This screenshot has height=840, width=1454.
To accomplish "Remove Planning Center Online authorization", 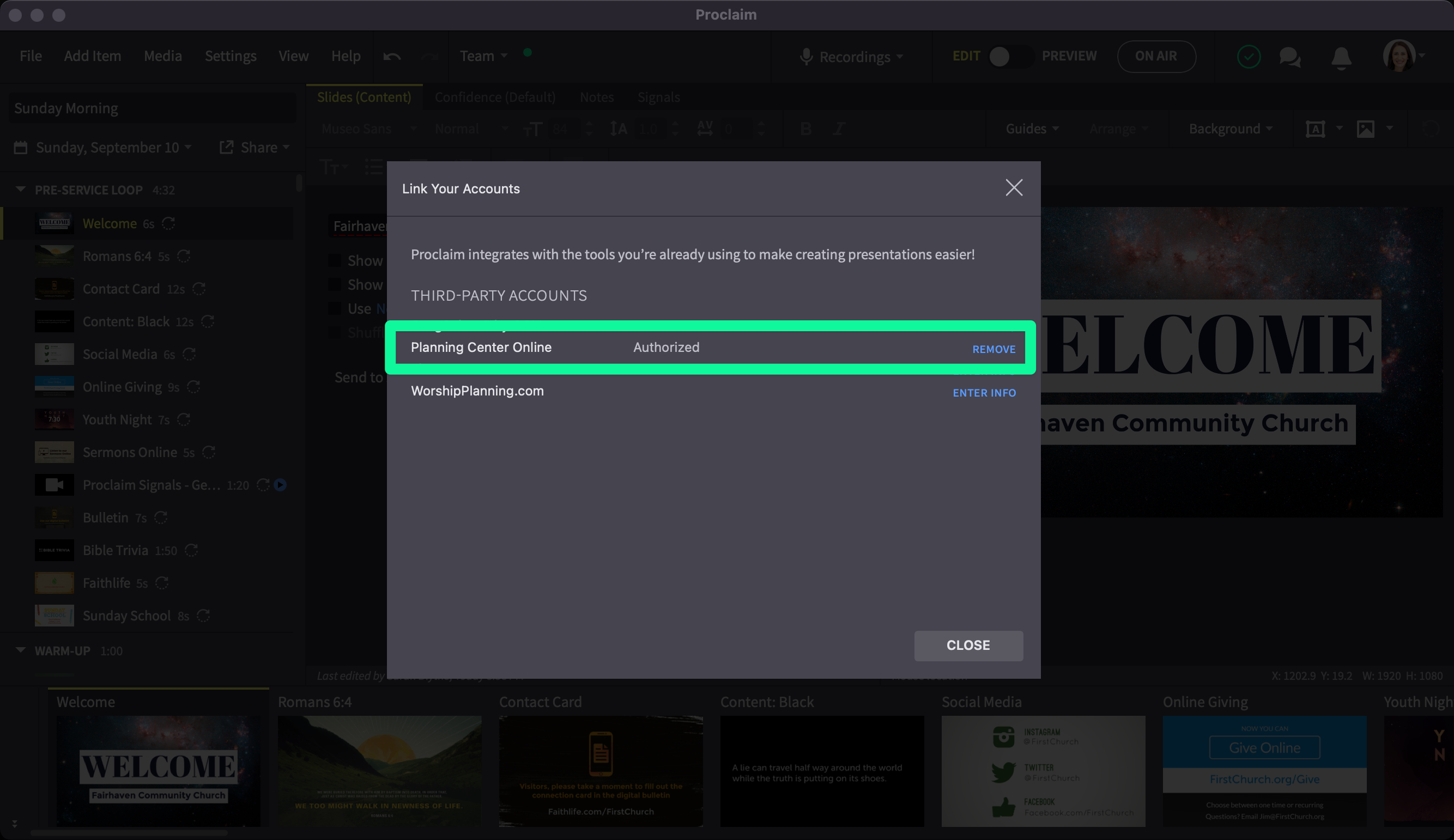I will point(993,349).
